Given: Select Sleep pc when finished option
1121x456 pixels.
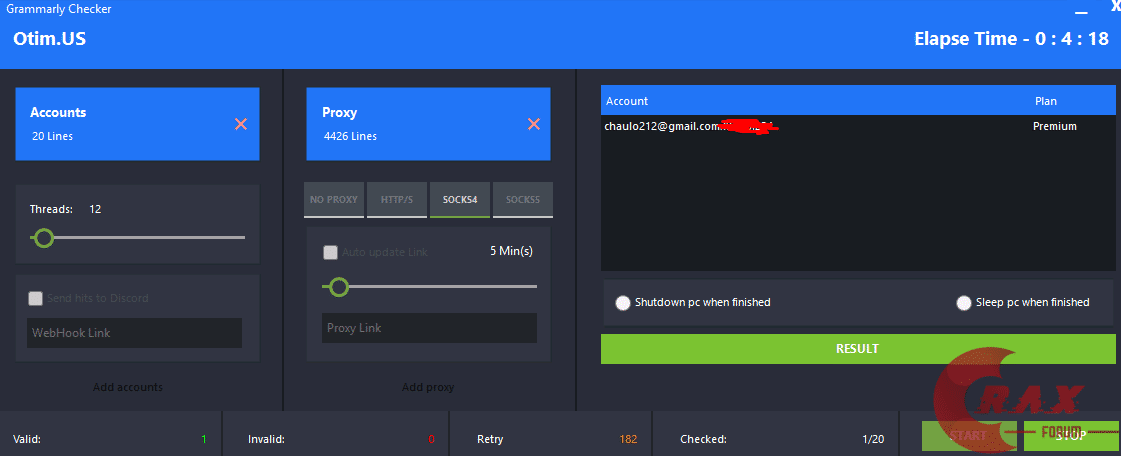Looking at the screenshot, I should point(964,302).
